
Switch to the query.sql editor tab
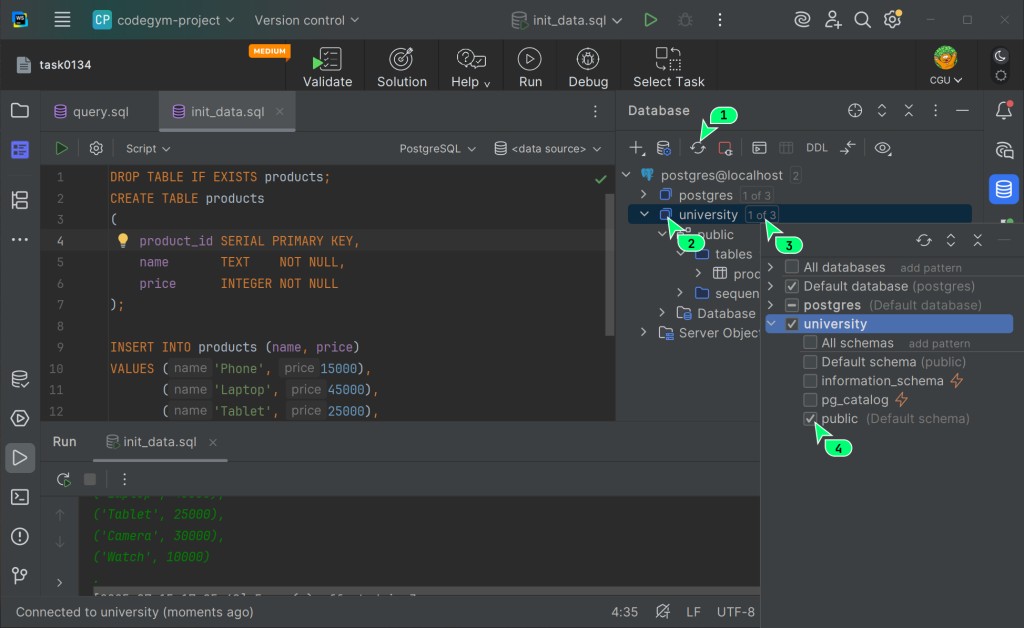click(x=100, y=112)
